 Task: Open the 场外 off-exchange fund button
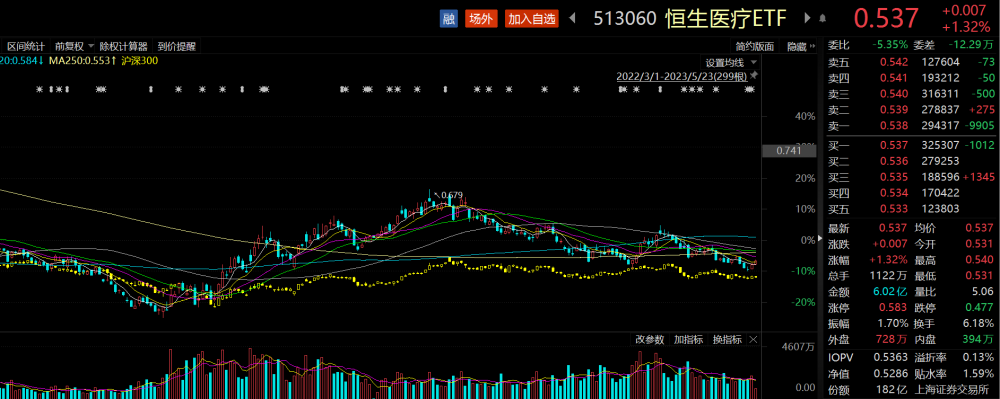(x=482, y=18)
